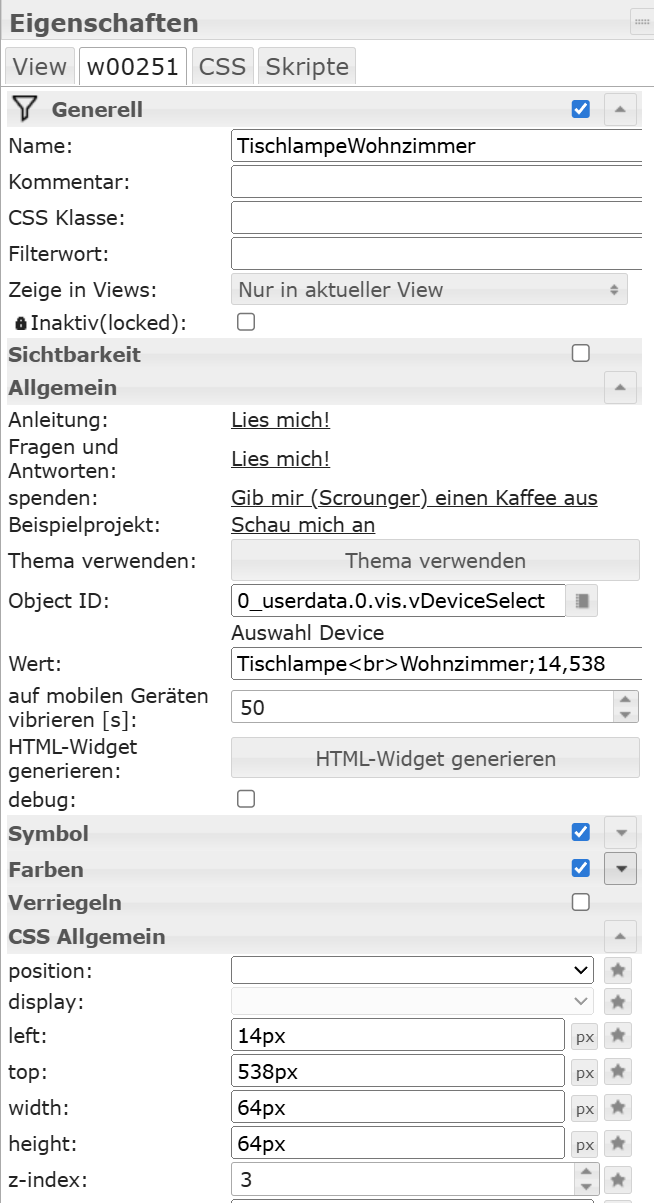Click the star icon next to z-index
654x1203 pixels.
click(619, 1179)
